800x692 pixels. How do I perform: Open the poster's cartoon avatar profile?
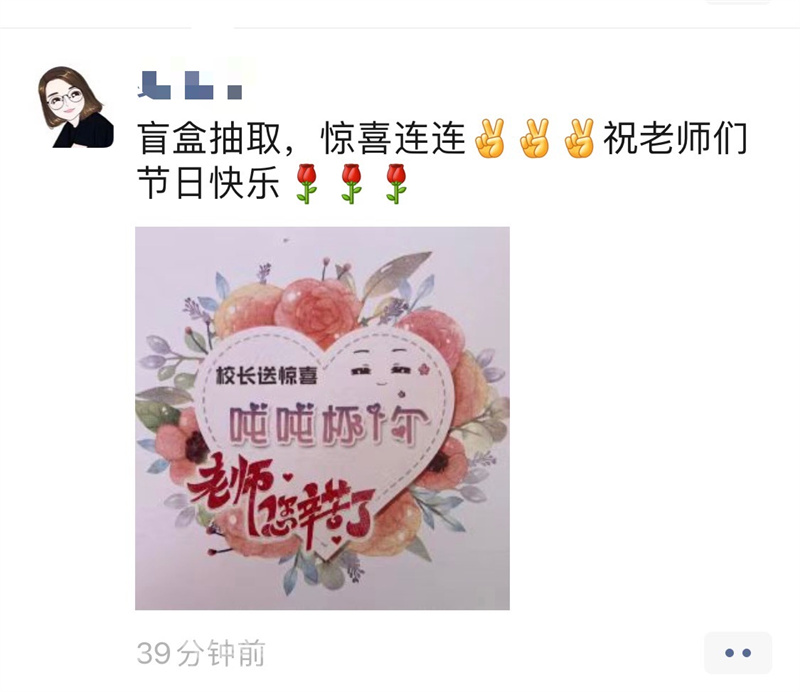[x=76, y=107]
